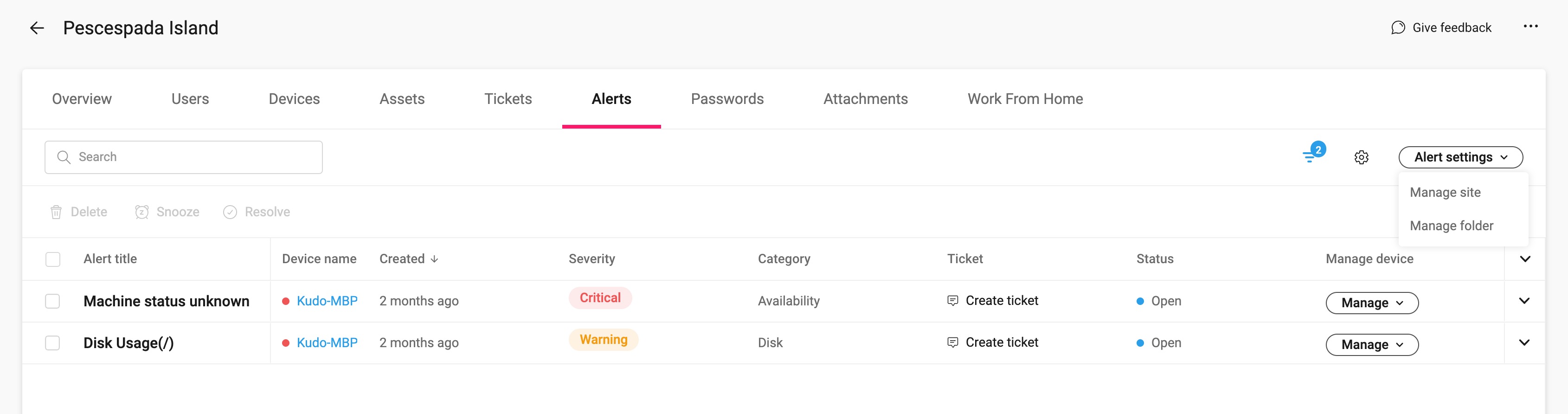Click the Device name column header
Viewport: 1568px width, 414px height.
click(x=319, y=259)
